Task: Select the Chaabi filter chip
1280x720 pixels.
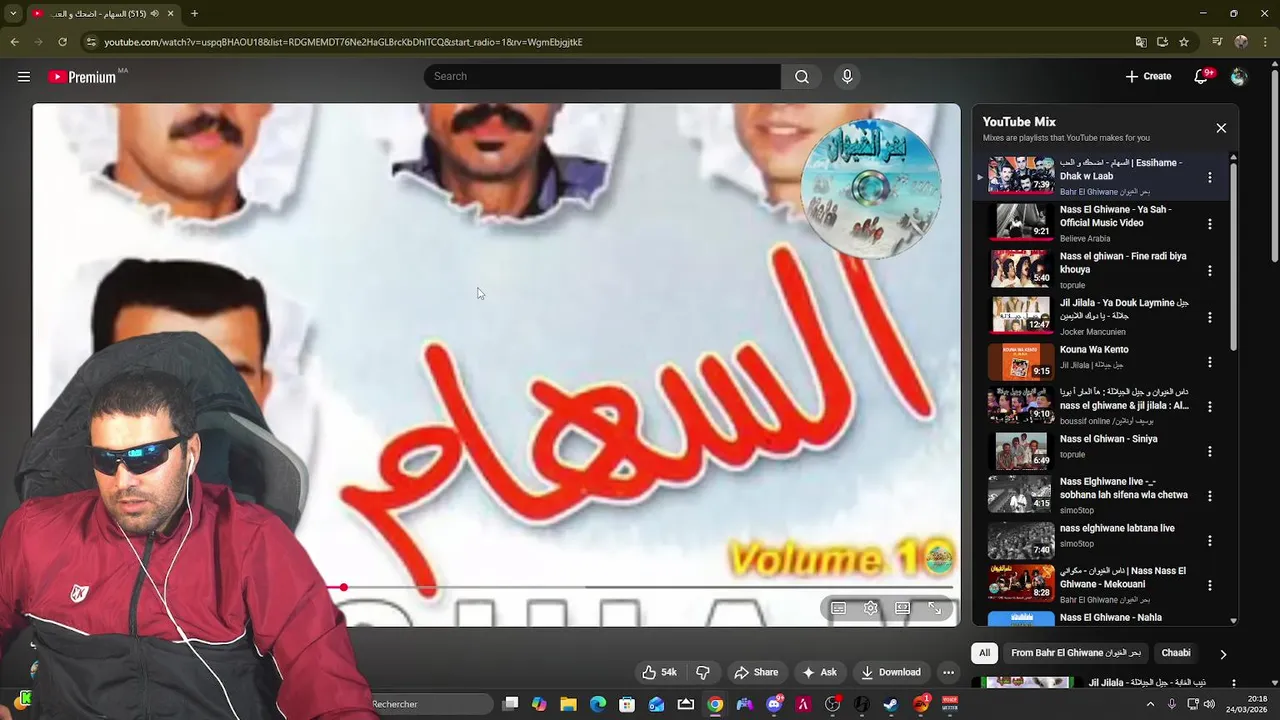Action: (1176, 653)
